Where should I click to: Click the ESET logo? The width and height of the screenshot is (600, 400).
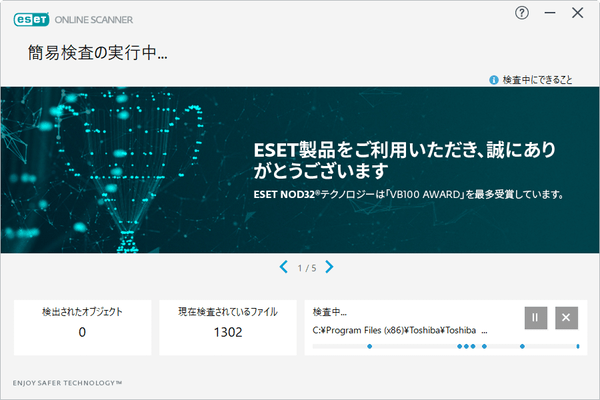[x=31, y=20]
